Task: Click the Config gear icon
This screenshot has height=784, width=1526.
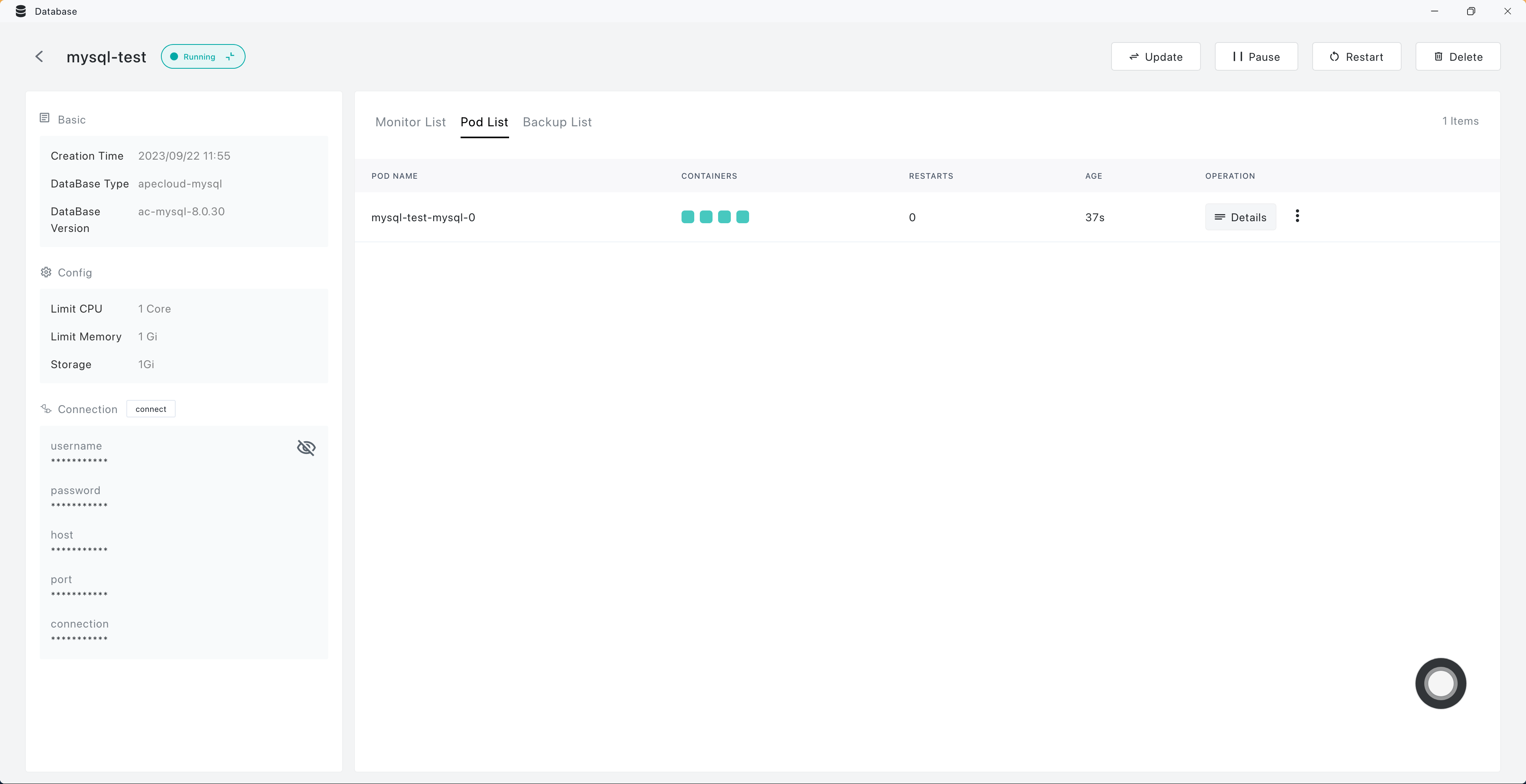Action: (46, 272)
